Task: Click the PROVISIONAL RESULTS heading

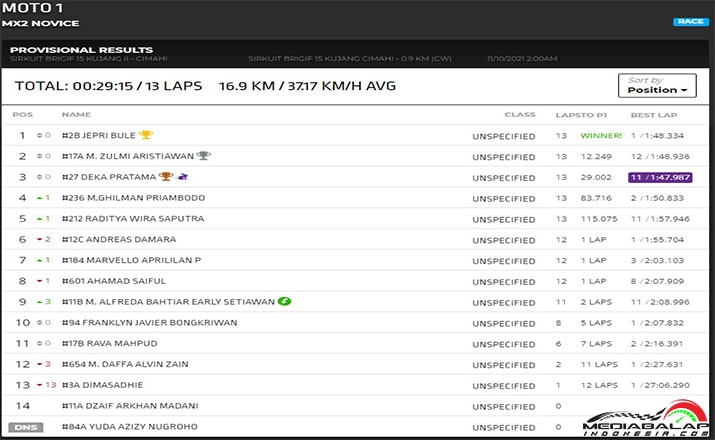Action: 82,50
